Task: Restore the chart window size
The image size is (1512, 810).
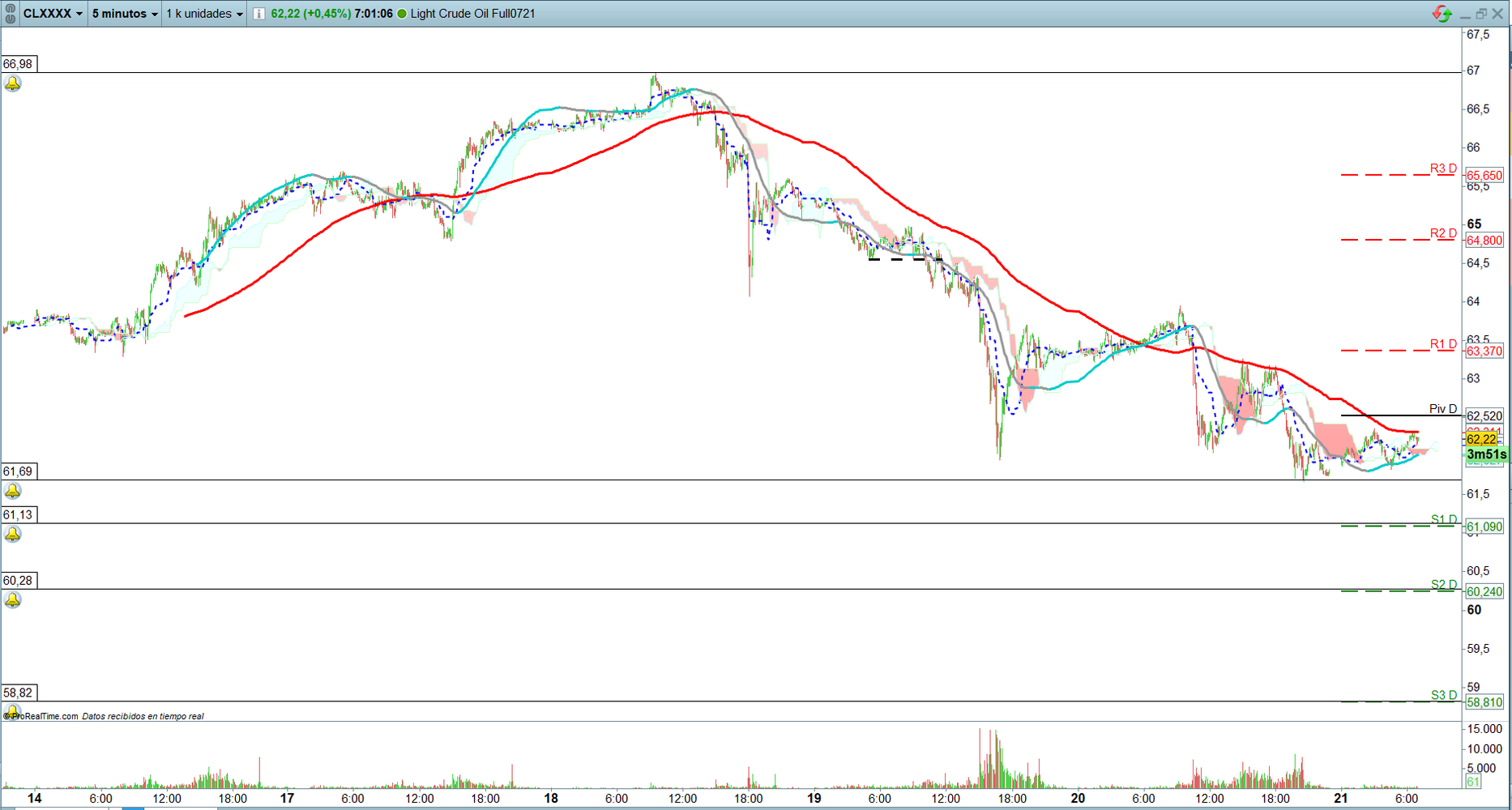Action: tap(1481, 14)
